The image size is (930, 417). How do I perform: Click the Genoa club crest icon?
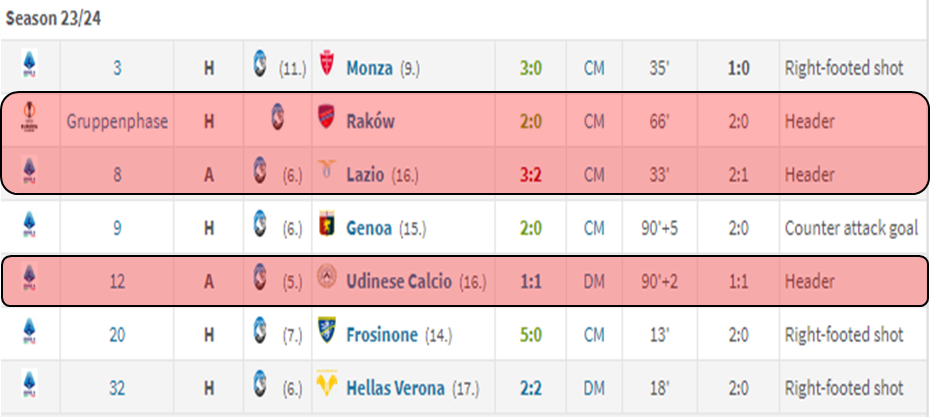tap(327, 224)
